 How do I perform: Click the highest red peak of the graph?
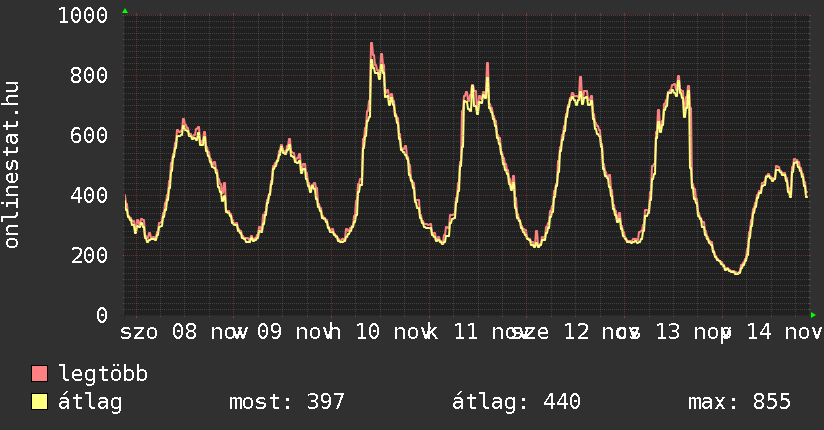coord(371,44)
